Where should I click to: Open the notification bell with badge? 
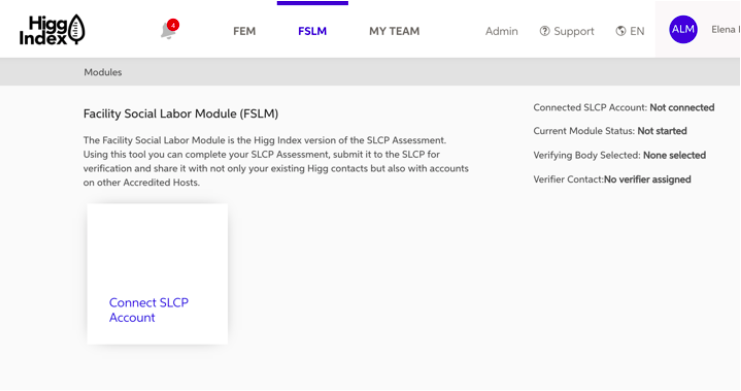pyautogui.click(x=169, y=29)
